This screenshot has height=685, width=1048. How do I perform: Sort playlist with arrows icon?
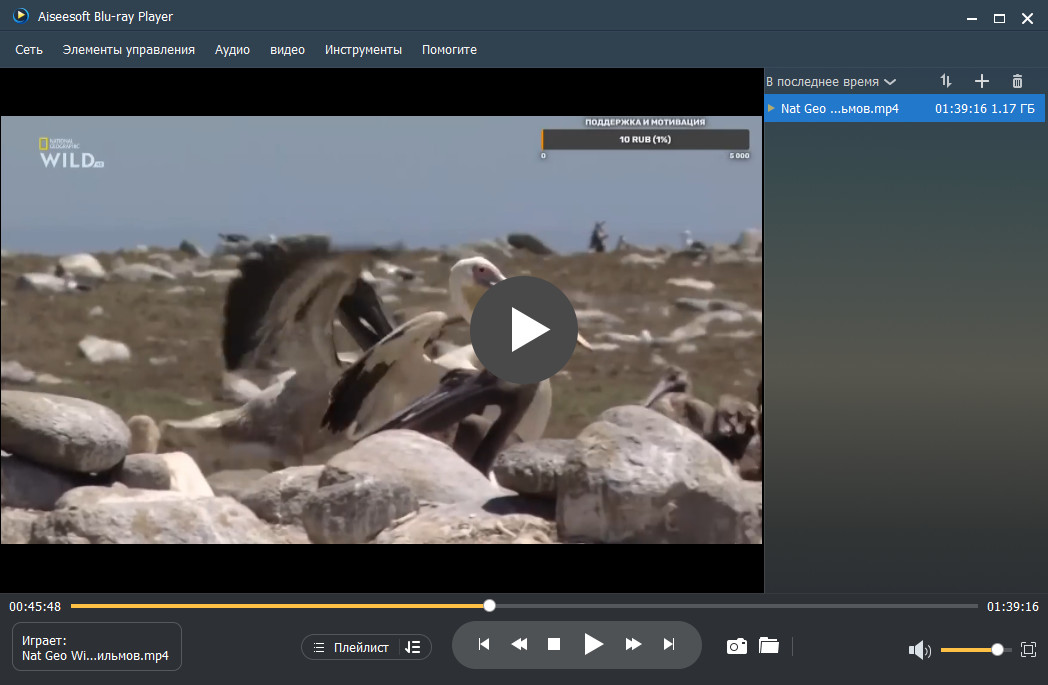(x=946, y=81)
